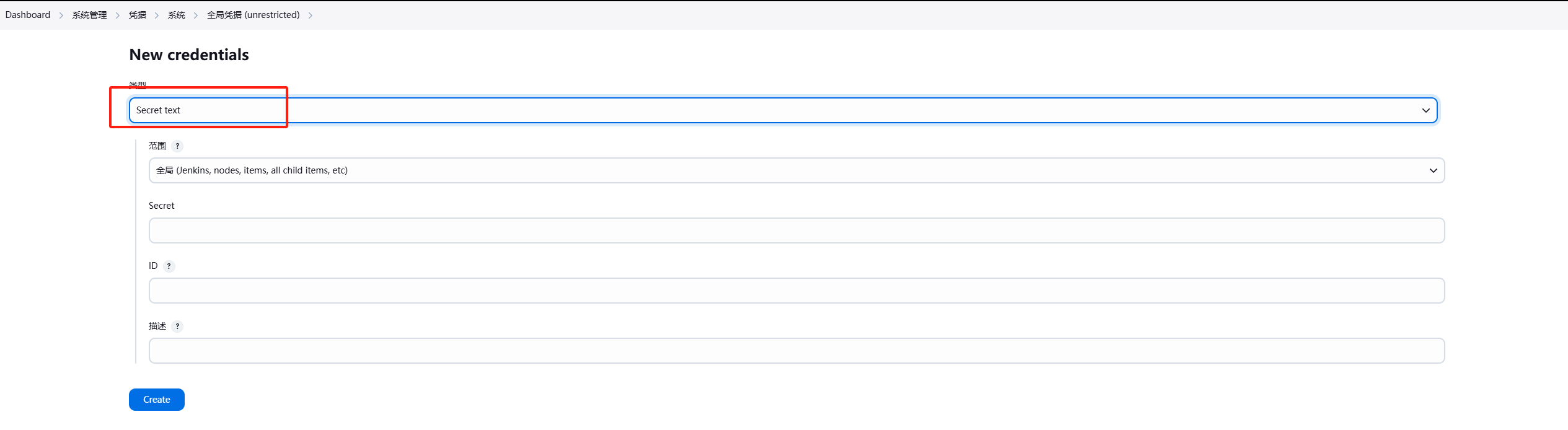This screenshot has width=1568, height=430.
Task: Open the 凭据 breadcrumb
Action: click(x=137, y=15)
